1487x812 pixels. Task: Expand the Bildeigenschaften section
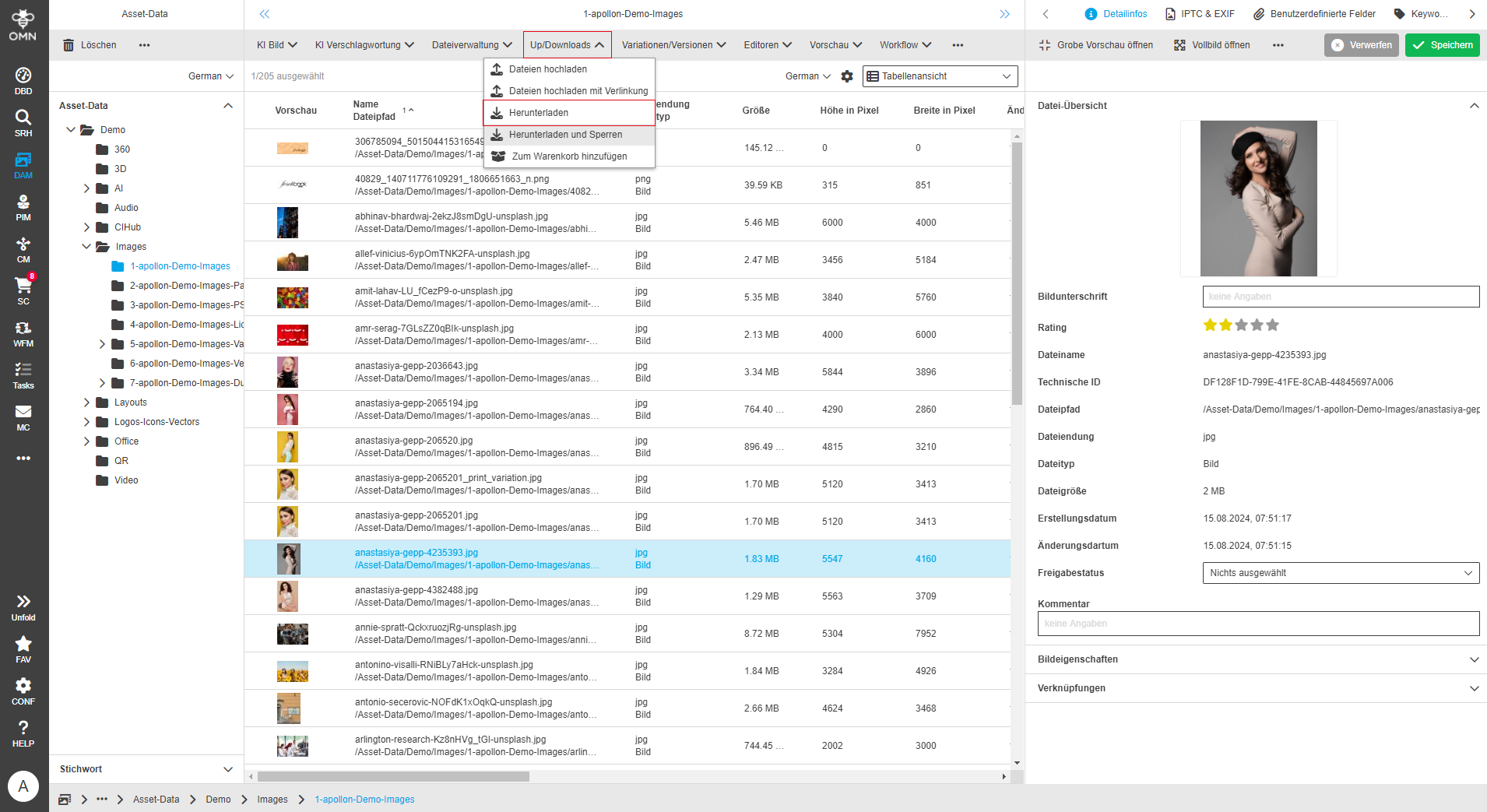1256,659
